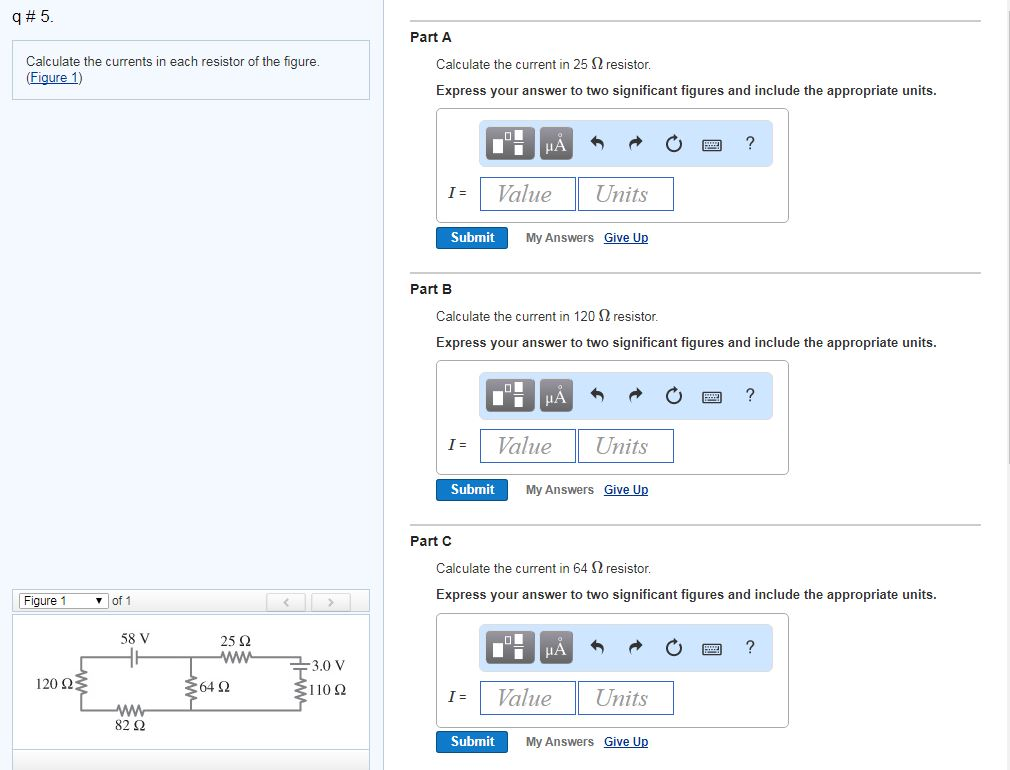Viewport: 1010px width, 770px height.
Task: Open the Figure 1 link in the question
Action: coord(54,77)
